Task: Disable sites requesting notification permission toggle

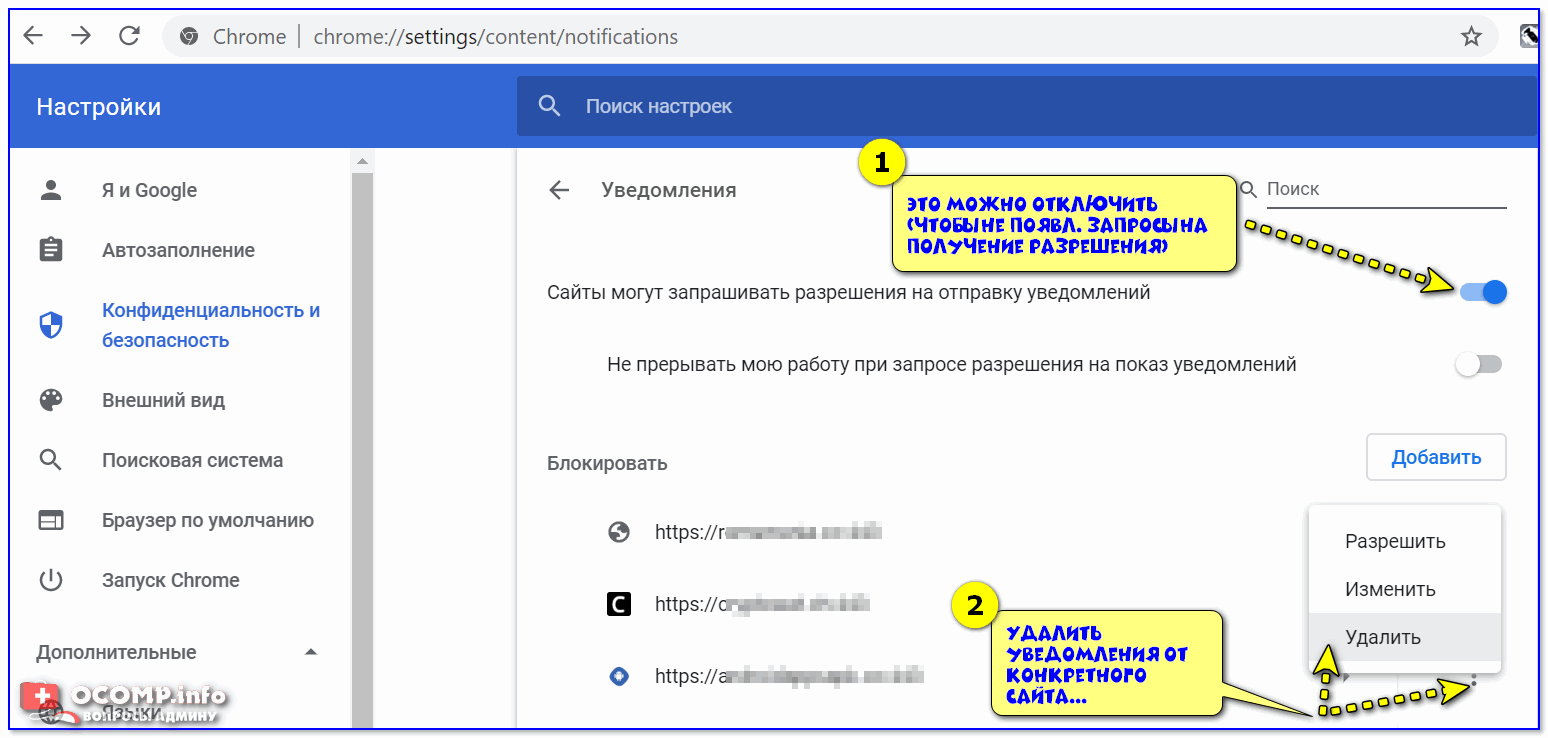Action: pyautogui.click(x=1483, y=292)
